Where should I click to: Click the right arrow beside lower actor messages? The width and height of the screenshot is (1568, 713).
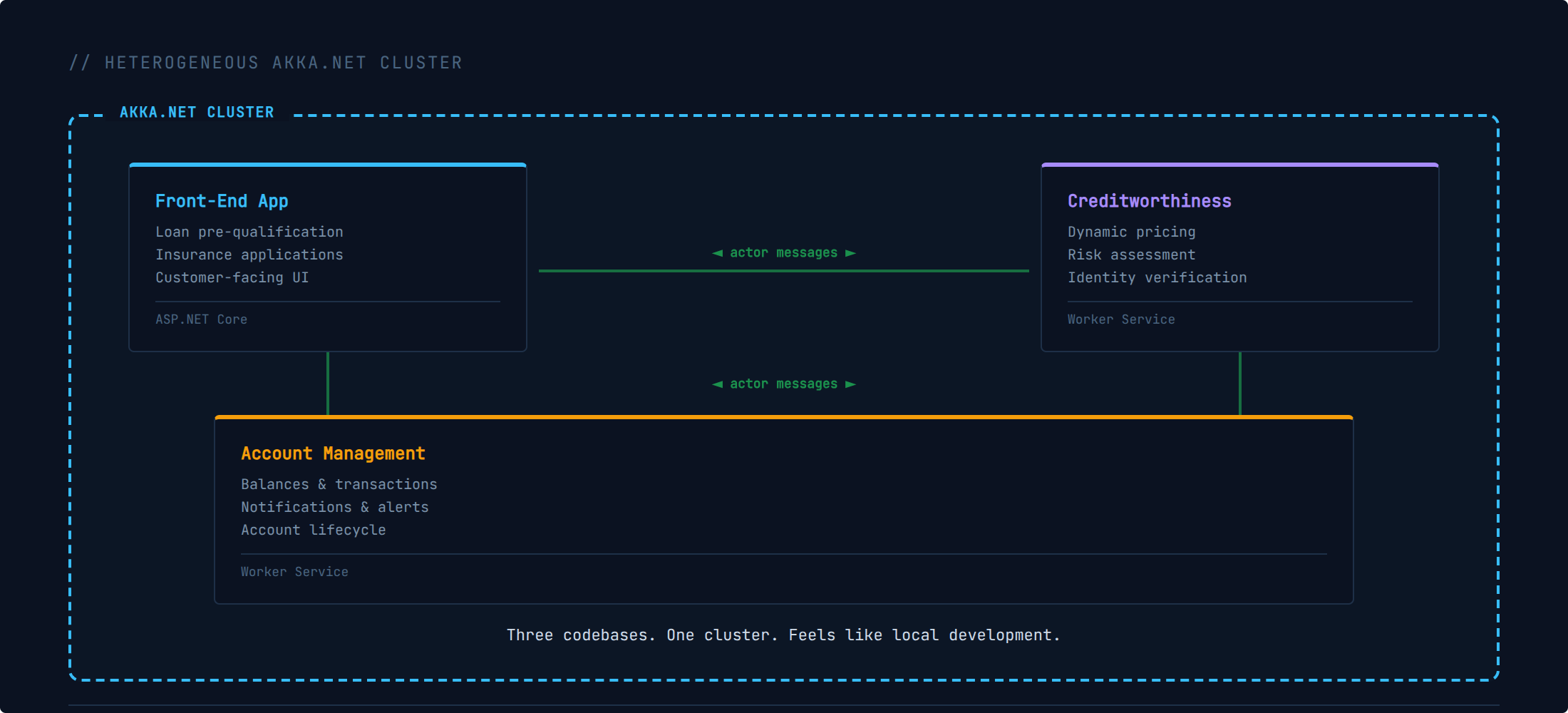(850, 384)
